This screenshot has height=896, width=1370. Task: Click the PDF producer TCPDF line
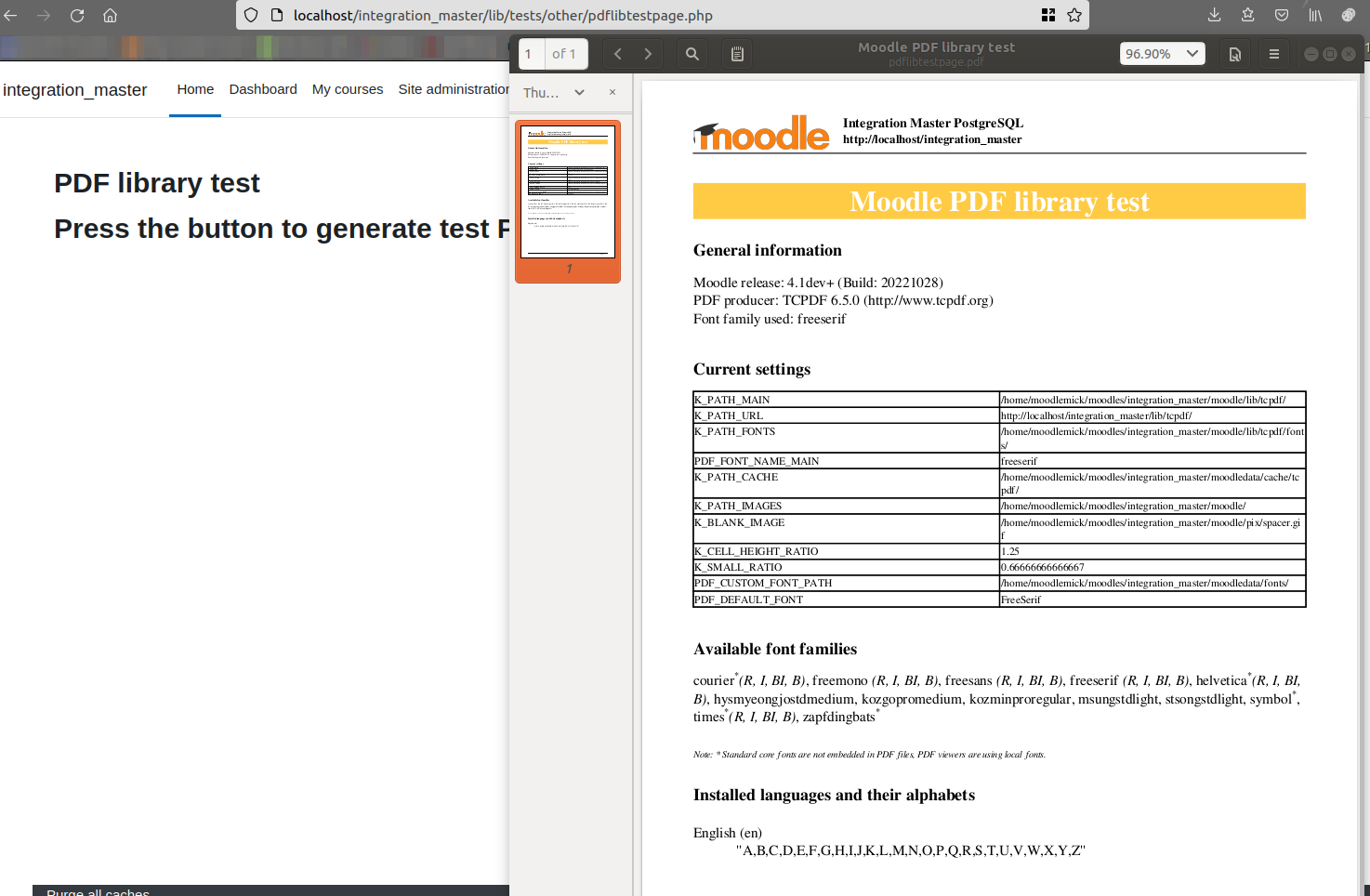pos(843,300)
